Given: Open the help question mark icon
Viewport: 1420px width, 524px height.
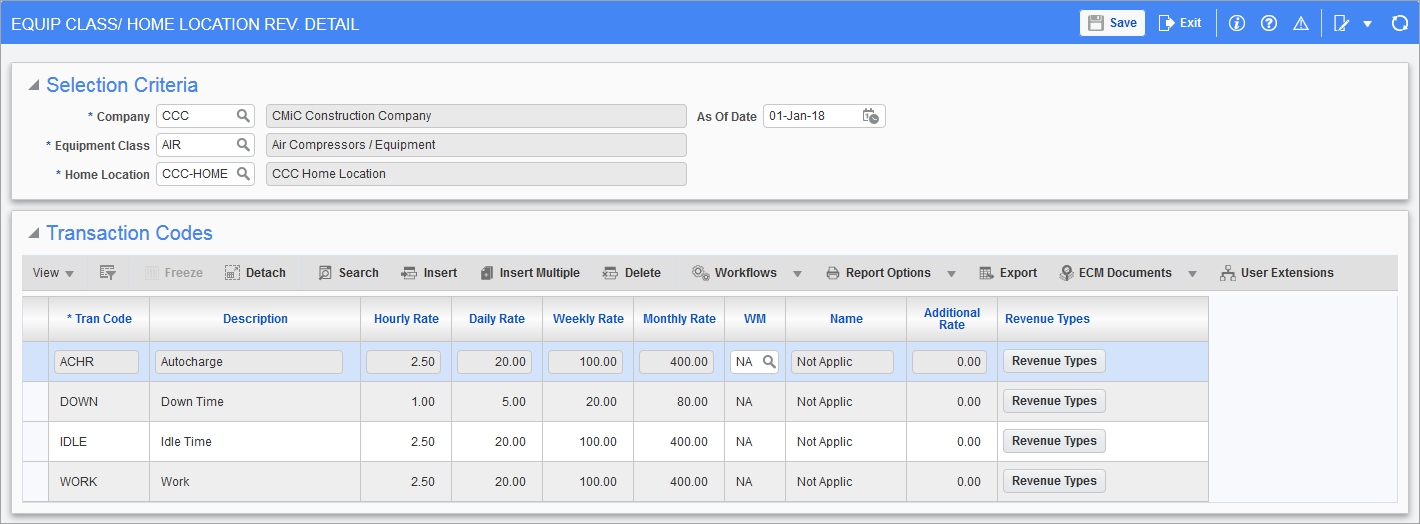Looking at the screenshot, I should tap(1269, 23).
